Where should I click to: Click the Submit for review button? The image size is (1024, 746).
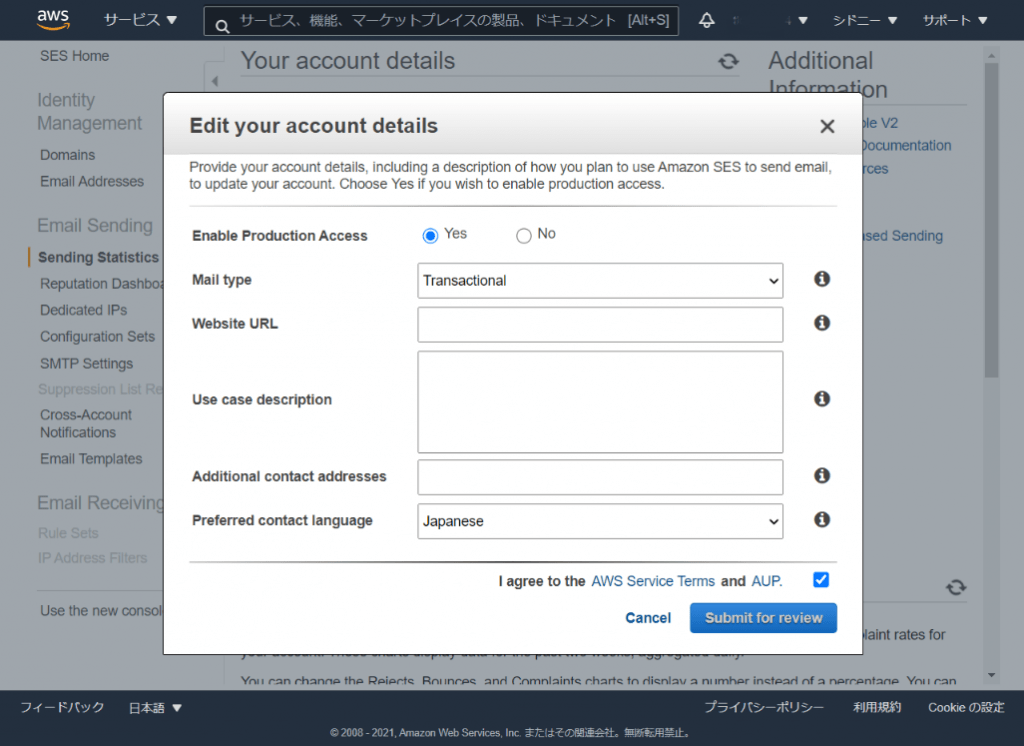pos(763,618)
